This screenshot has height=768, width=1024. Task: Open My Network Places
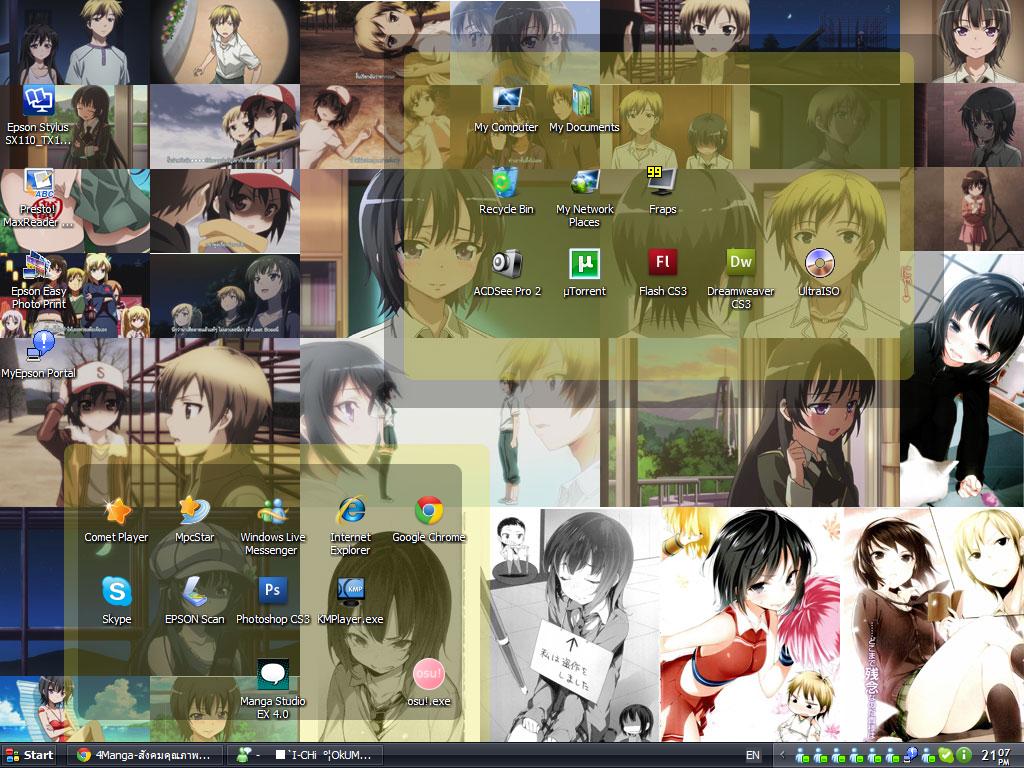click(584, 198)
